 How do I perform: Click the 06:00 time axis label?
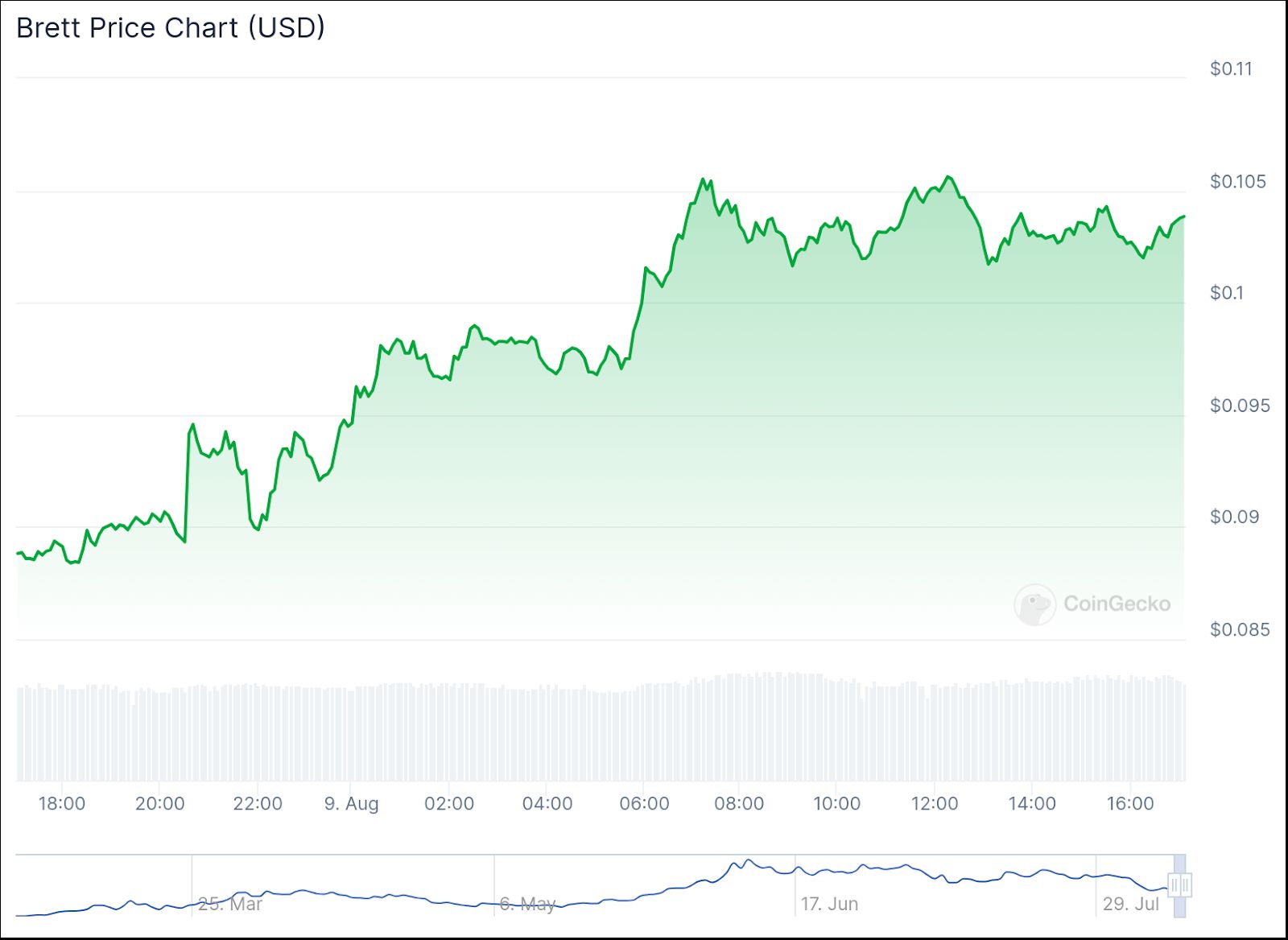[x=644, y=803]
